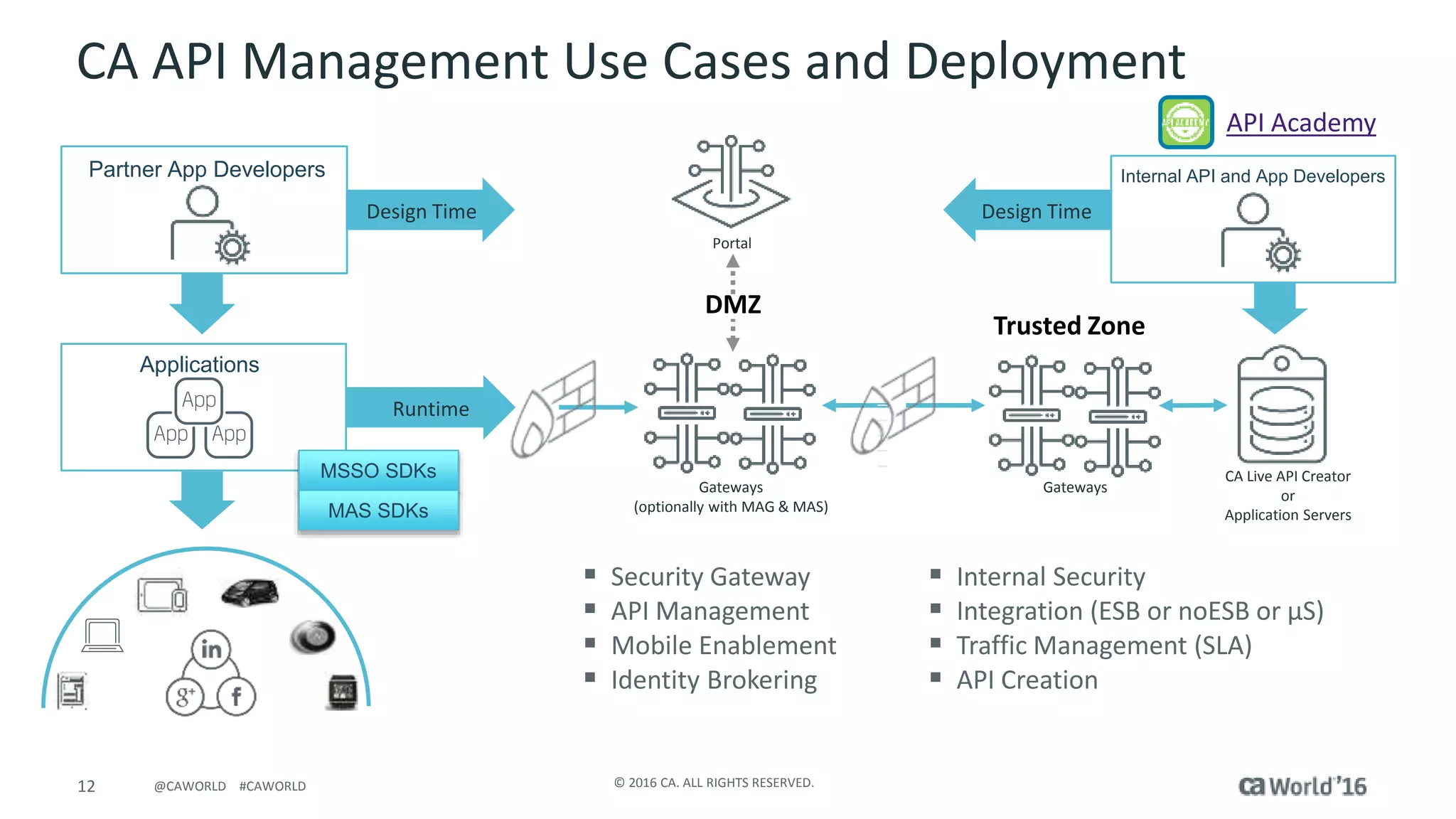Image resolution: width=1456 pixels, height=819 pixels.
Task: Click the Facebook social icon
Action: (x=236, y=696)
